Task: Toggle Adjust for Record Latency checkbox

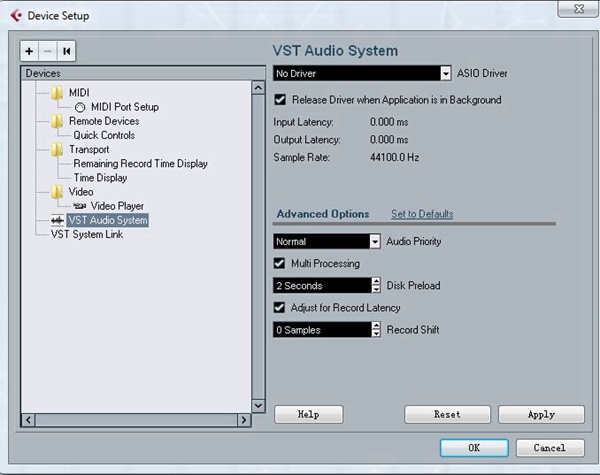Action: click(279, 308)
